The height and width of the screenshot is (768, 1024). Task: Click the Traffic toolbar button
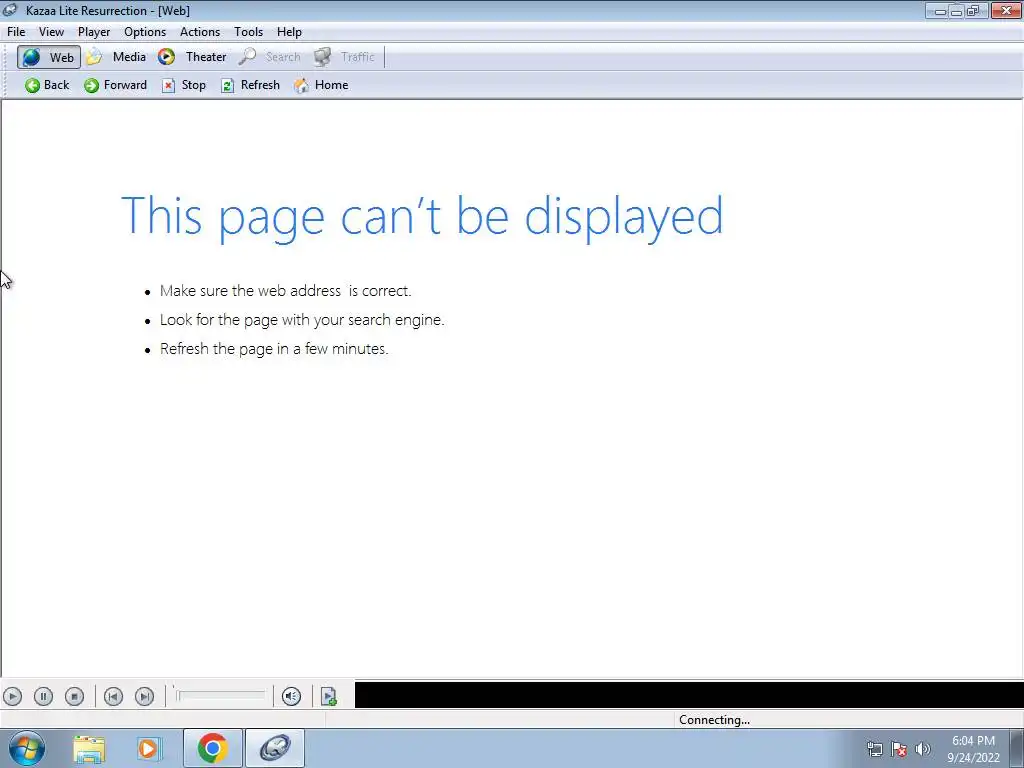coord(345,57)
